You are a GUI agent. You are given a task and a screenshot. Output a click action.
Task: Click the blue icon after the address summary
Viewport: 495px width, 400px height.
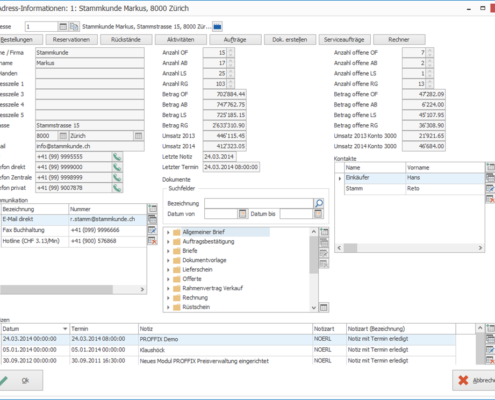click(x=217, y=26)
